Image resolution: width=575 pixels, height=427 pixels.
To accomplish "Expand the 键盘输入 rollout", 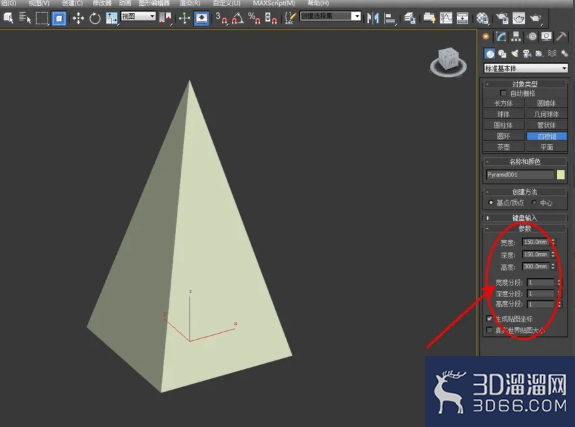I will (x=524, y=218).
